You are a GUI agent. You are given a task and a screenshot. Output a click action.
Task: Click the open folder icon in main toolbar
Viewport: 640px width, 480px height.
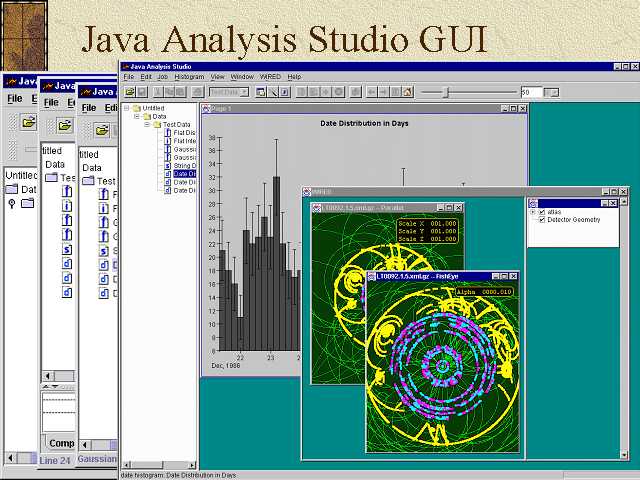coord(130,92)
